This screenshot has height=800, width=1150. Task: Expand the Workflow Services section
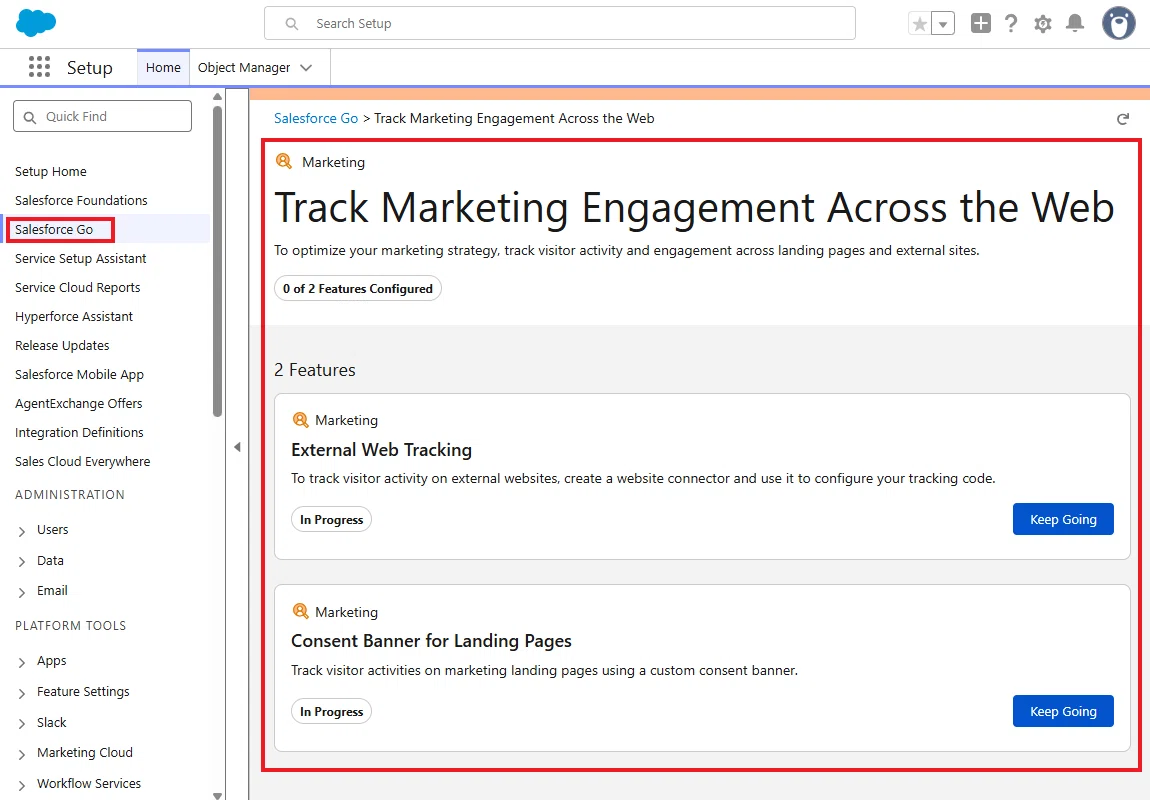point(22,785)
